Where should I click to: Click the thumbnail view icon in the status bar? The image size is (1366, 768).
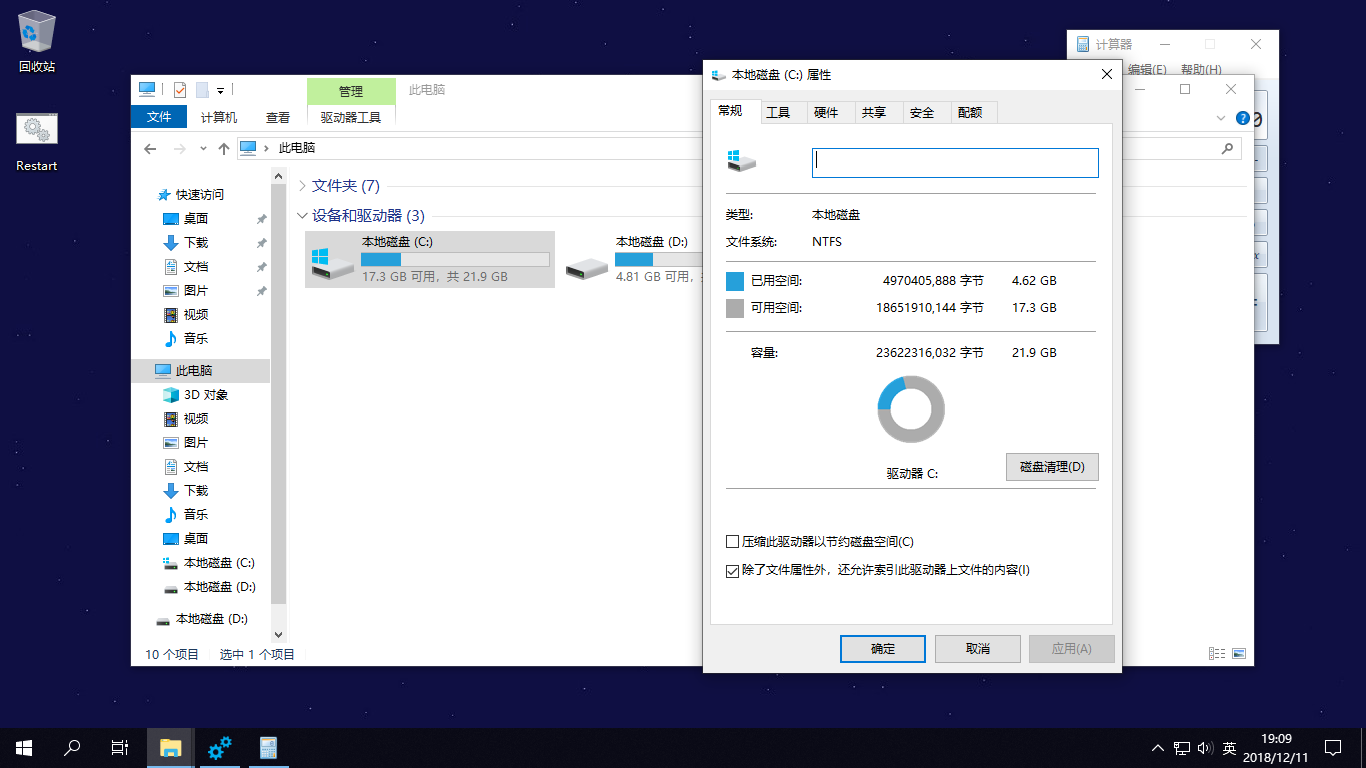1239,654
